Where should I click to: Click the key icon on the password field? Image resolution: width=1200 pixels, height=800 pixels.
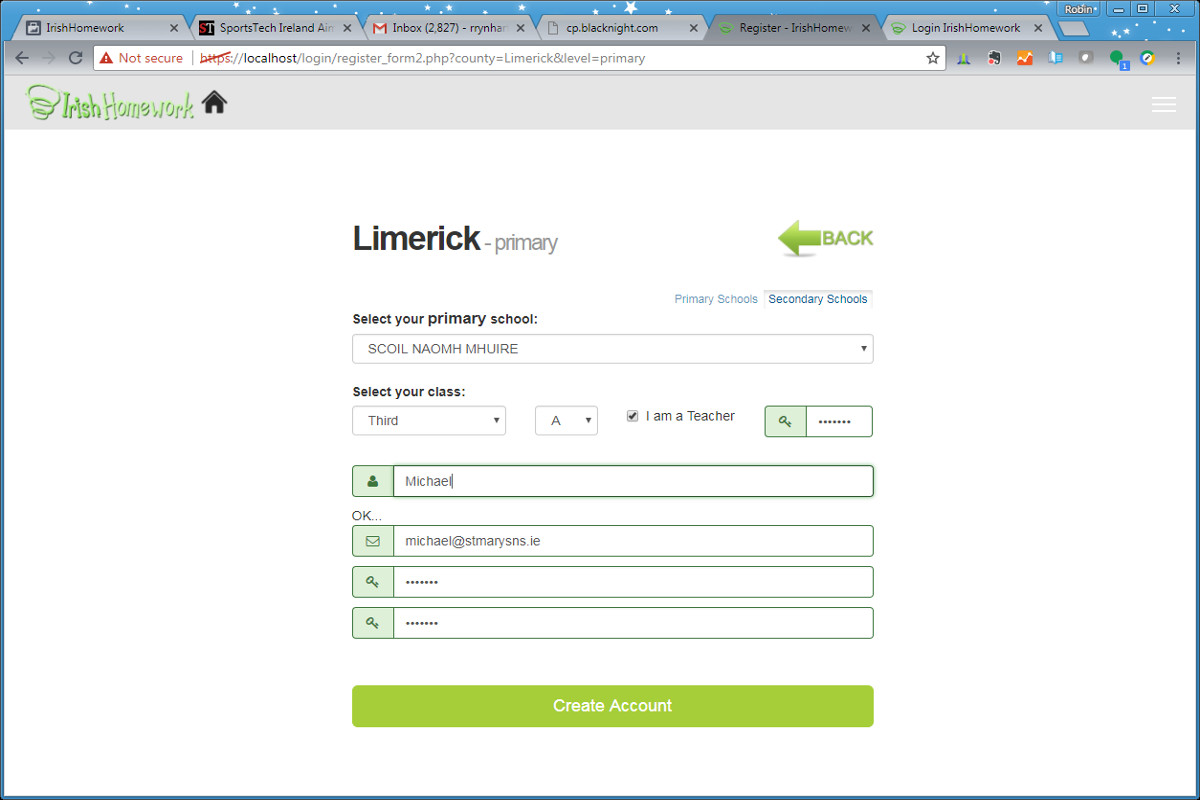372,581
